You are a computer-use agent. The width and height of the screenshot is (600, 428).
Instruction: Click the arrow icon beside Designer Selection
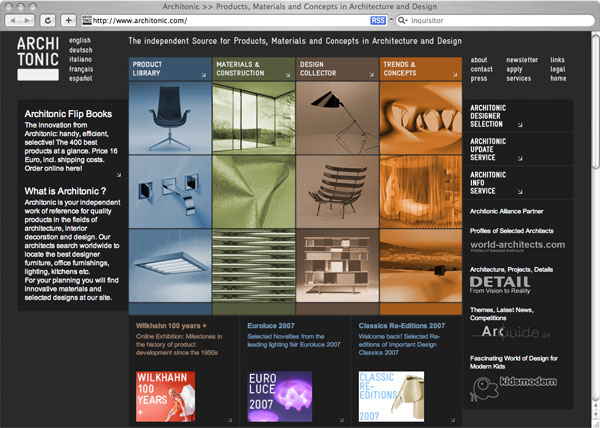coord(520,125)
